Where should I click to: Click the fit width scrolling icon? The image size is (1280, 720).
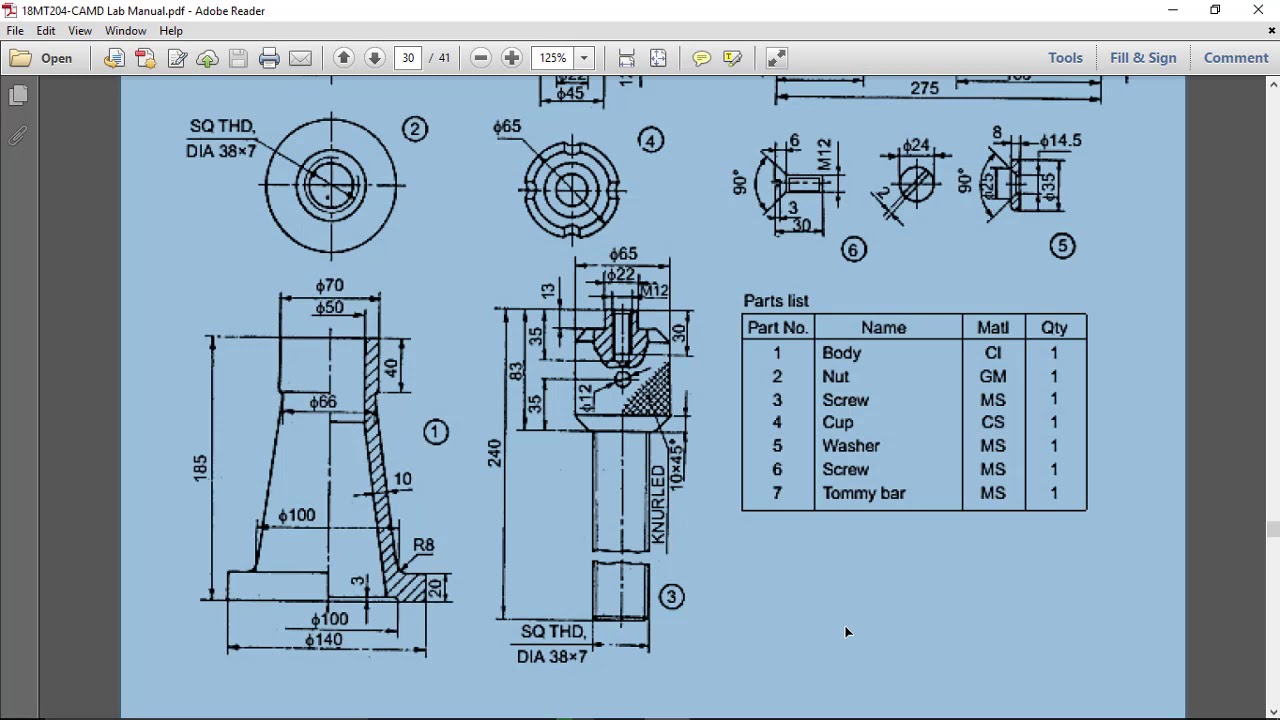pyautogui.click(x=627, y=58)
